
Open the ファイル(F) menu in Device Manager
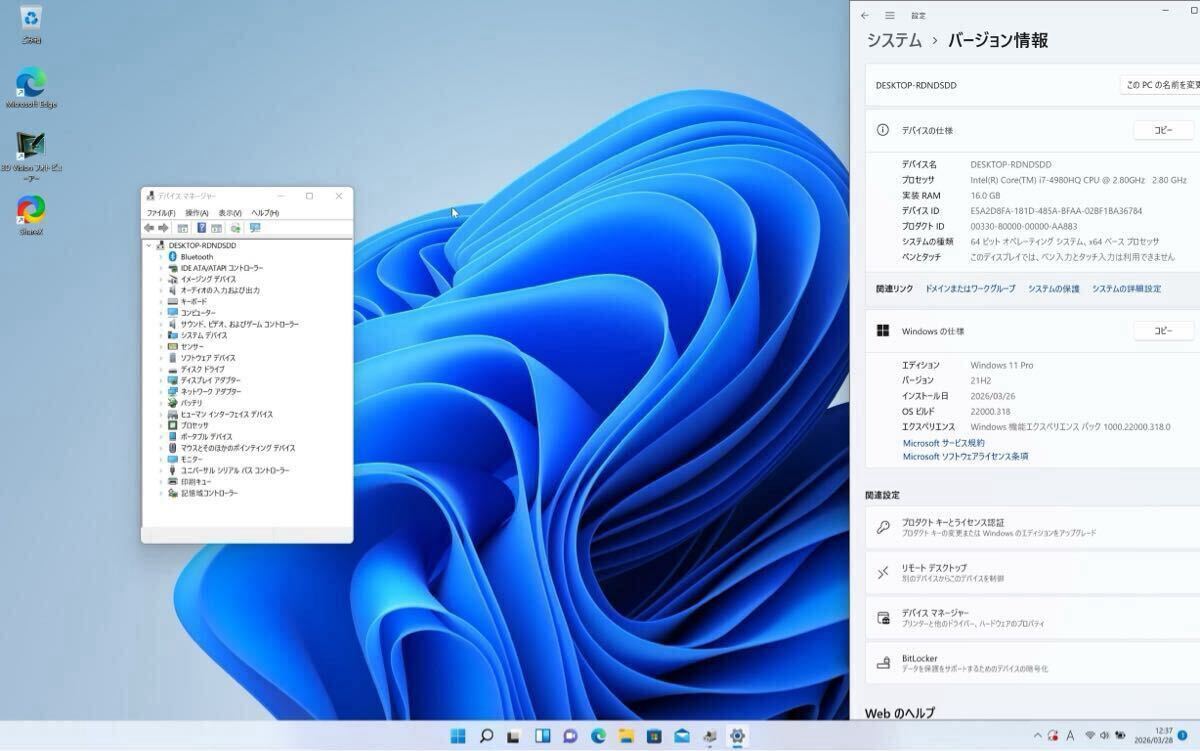pos(160,213)
